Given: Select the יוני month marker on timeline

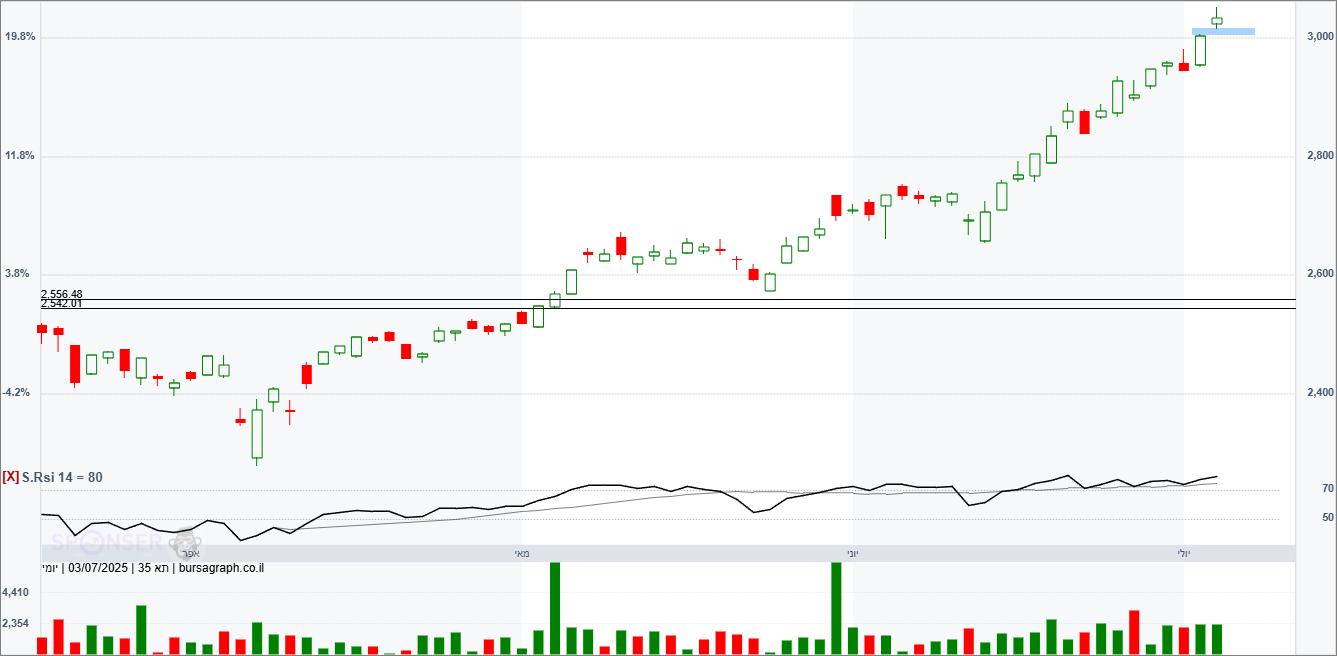Looking at the screenshot, I should pos(852,553).
